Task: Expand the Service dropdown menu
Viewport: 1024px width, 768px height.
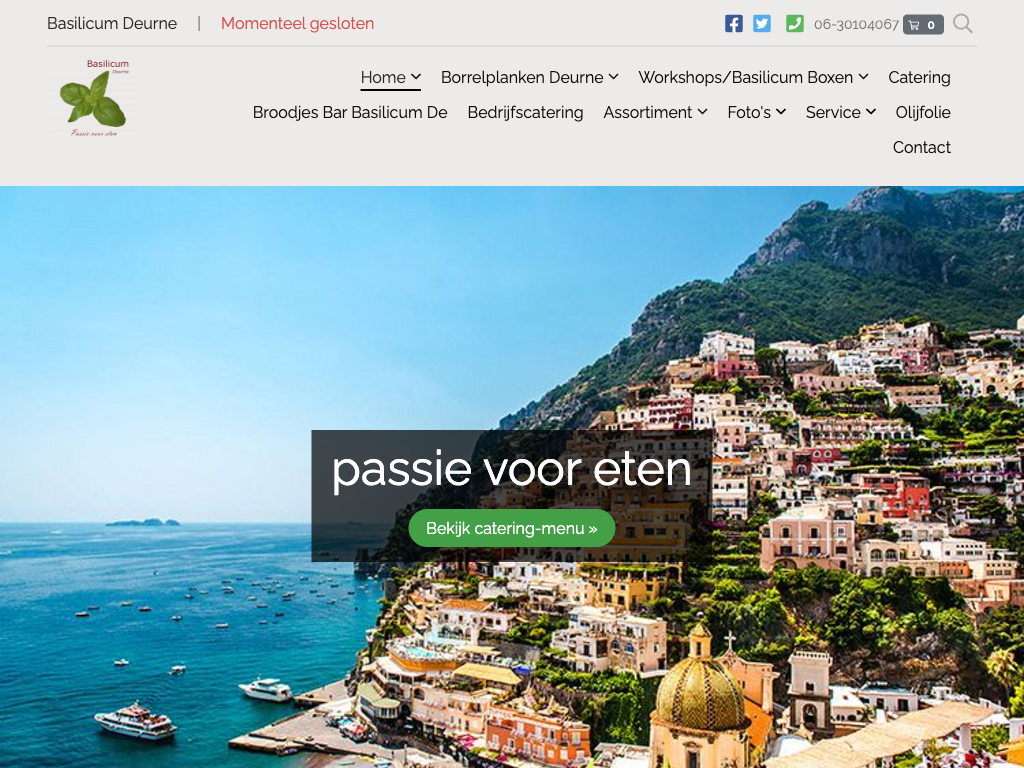Action: tap(871, 112)
